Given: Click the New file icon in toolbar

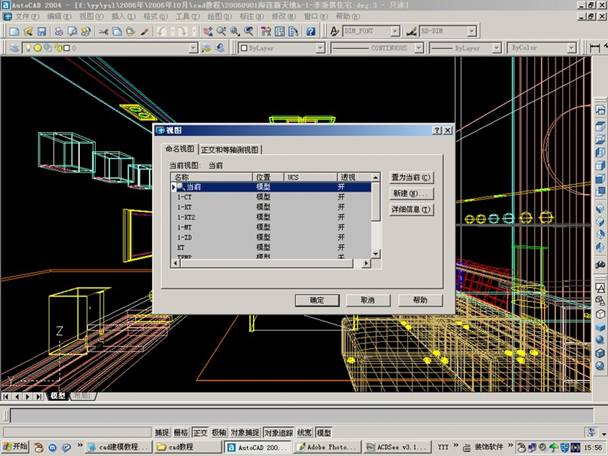Looking at the screenshot, I should pos(10,32).
